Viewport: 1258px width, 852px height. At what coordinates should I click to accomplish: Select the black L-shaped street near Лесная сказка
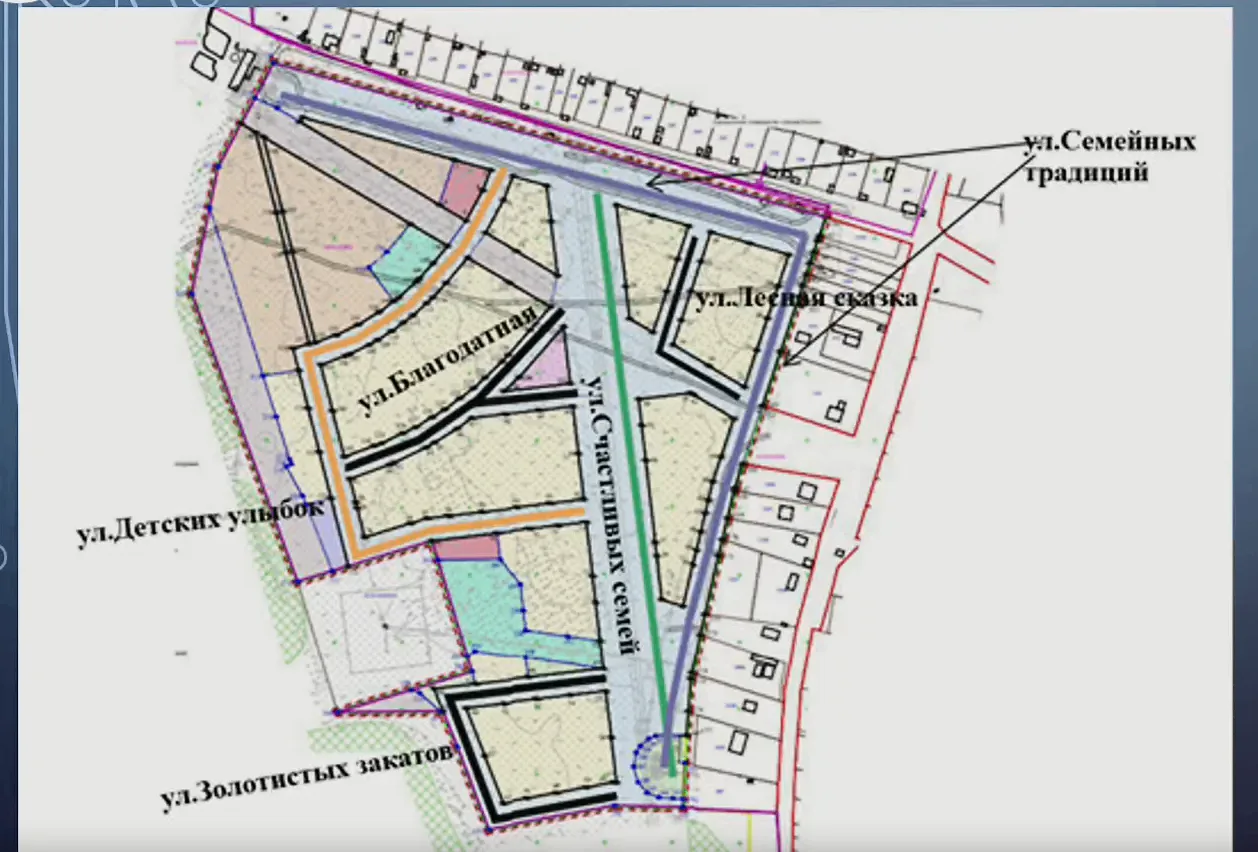click(x=672, y=330)
